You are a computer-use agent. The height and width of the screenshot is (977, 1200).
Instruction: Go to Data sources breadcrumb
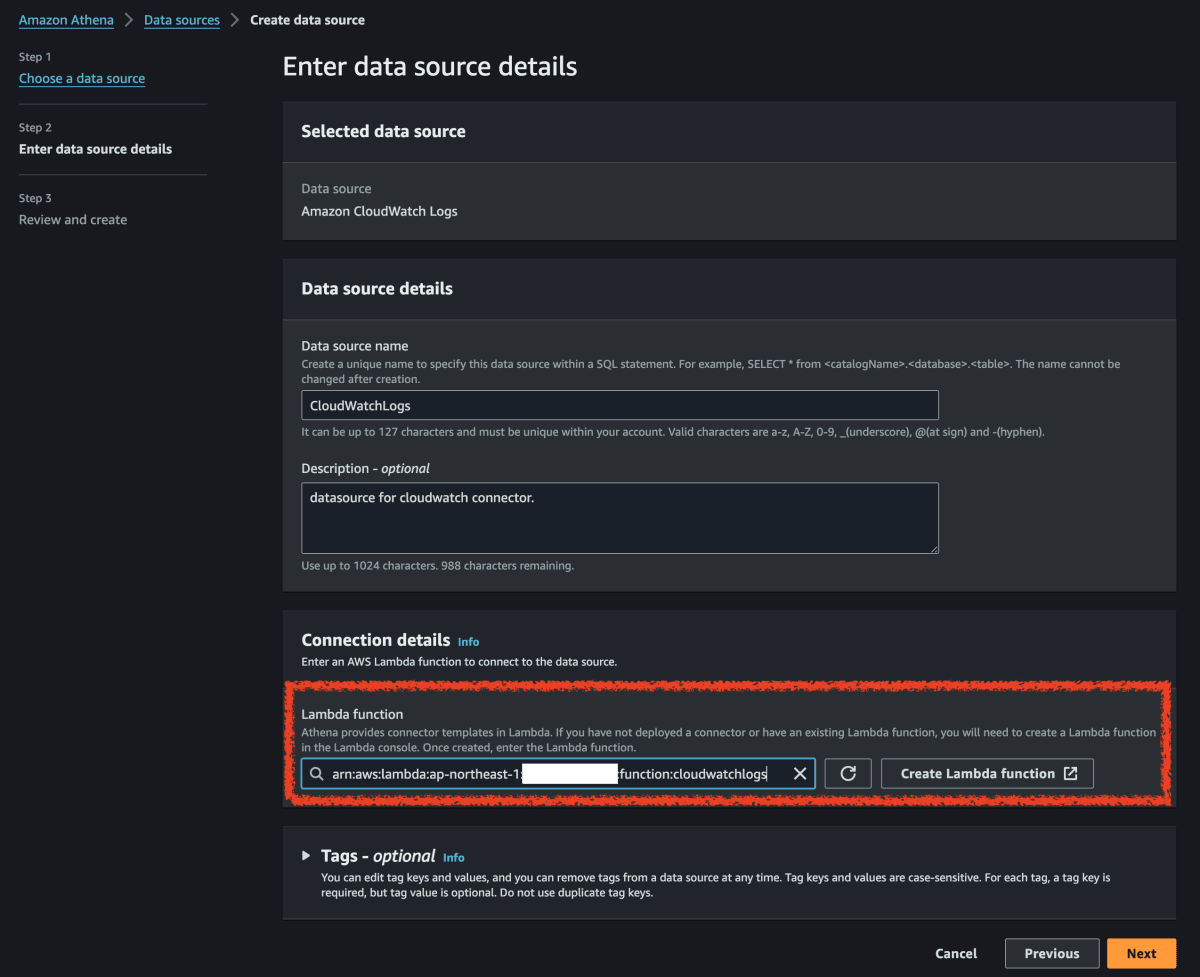[x=182, y=20]
